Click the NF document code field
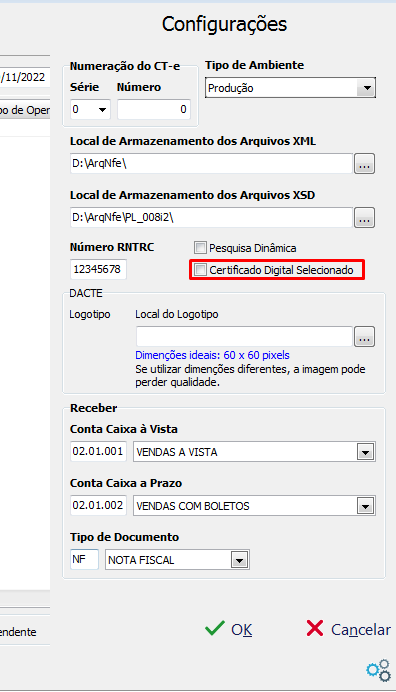 coord(84,560)
